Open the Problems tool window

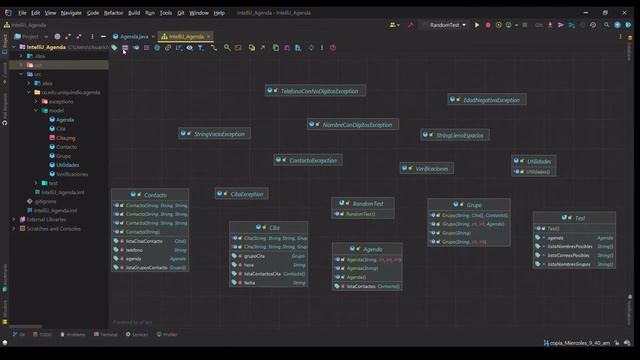tap(73, 334)
